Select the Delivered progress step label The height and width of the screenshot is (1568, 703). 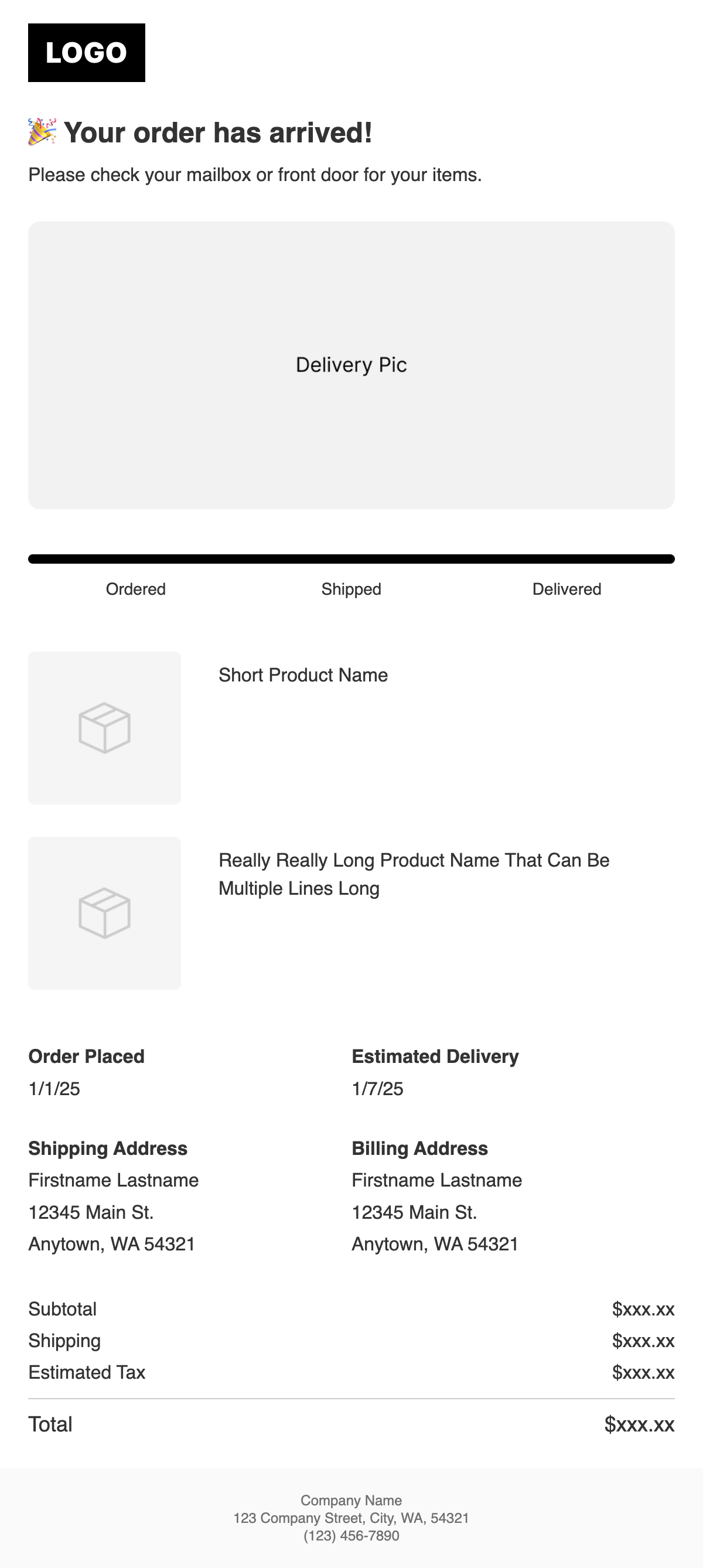pos(567,589)
